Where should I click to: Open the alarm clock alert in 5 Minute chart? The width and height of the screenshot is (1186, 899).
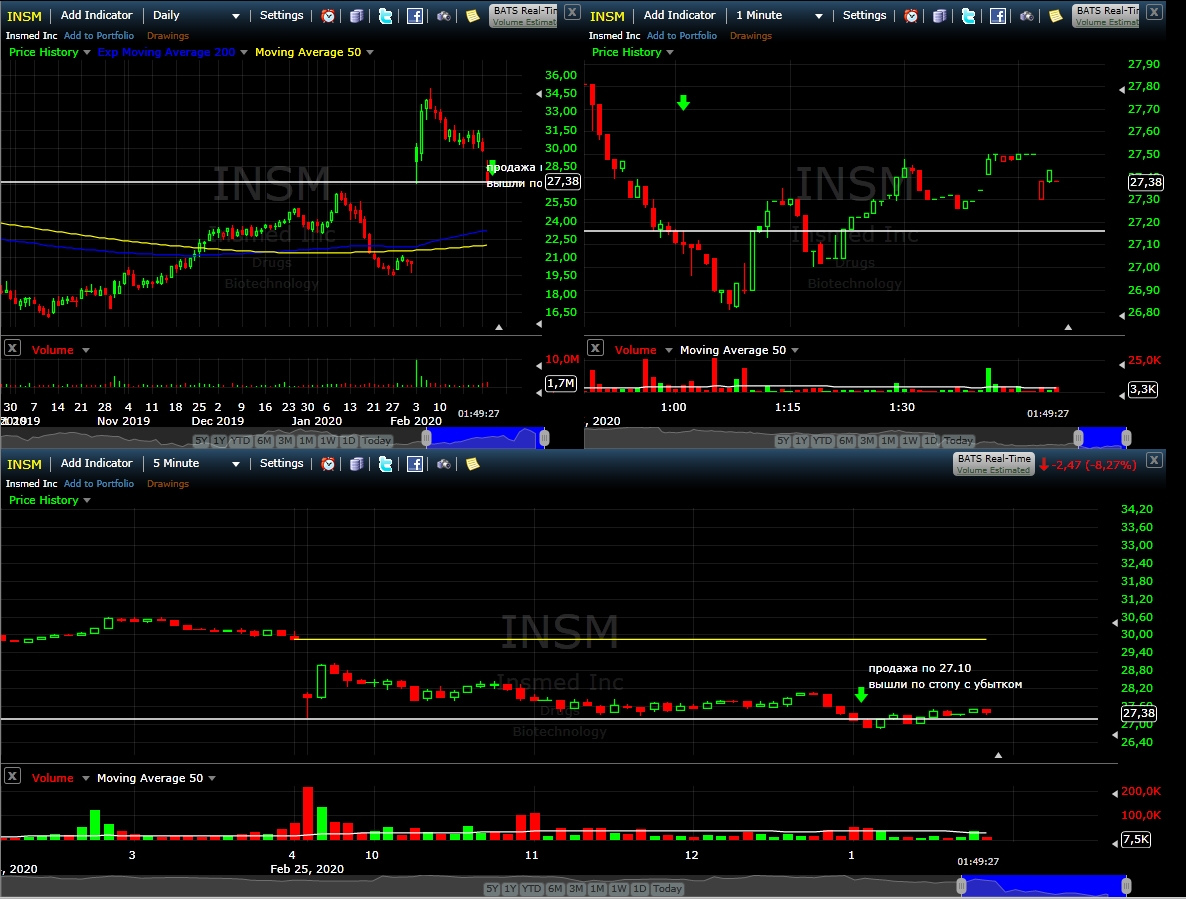click(x=328, y=463)
